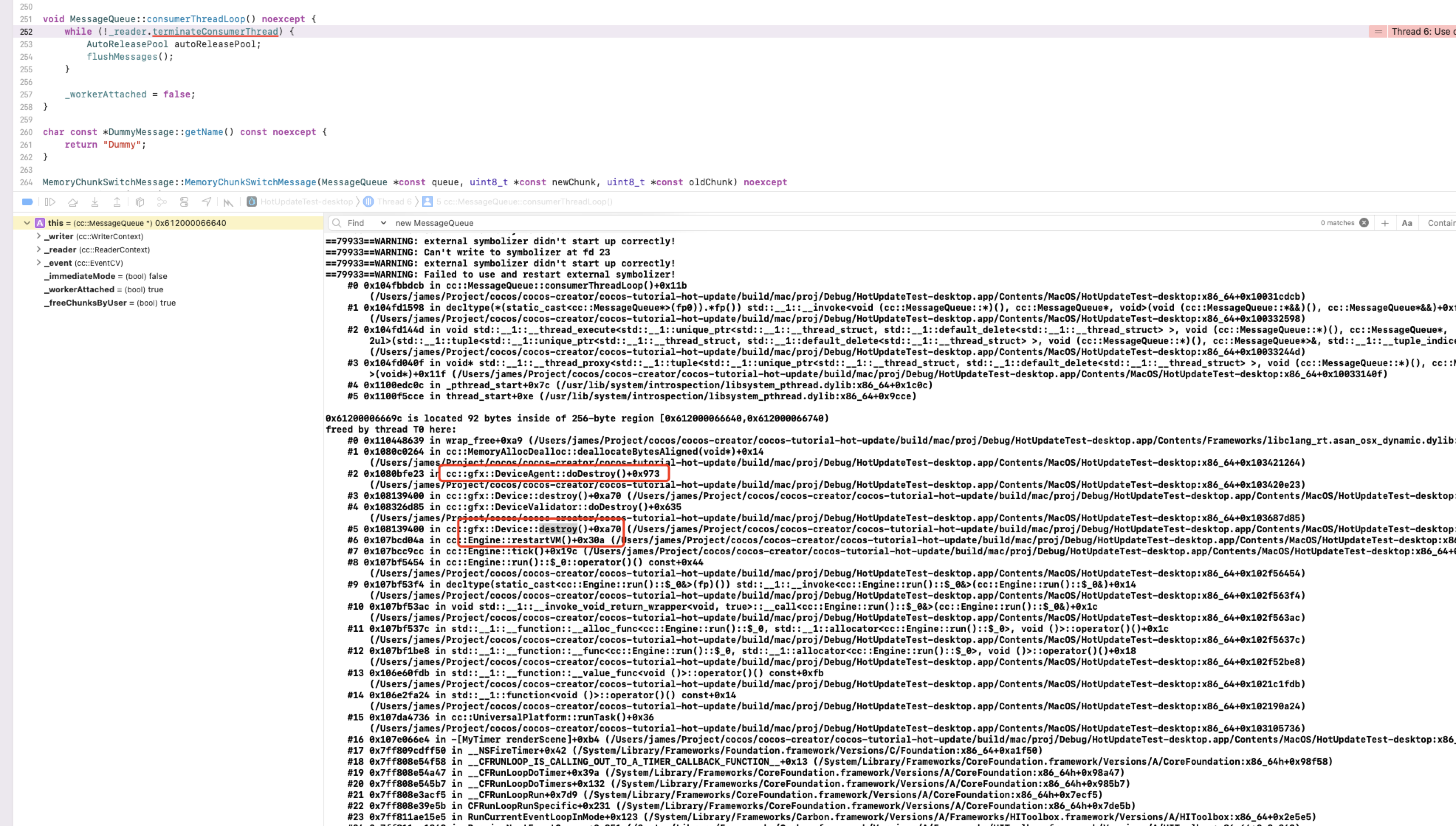This screenshot has width=1456, height=826.
Task: Expand the _reader variable
Action: (39, 249)
